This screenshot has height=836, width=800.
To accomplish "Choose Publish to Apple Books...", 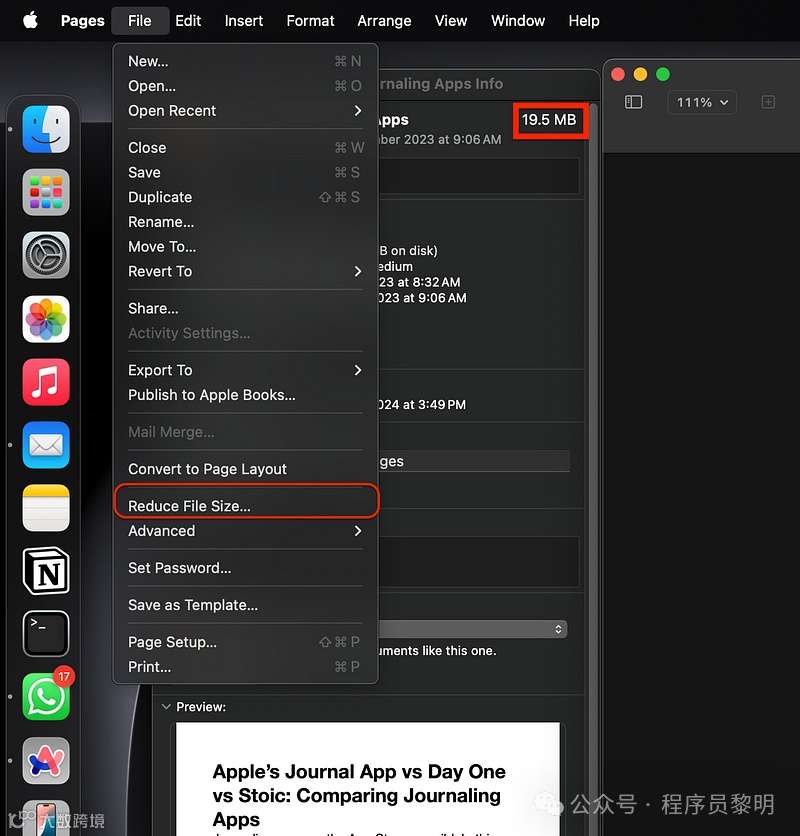I will coord(245,395).
